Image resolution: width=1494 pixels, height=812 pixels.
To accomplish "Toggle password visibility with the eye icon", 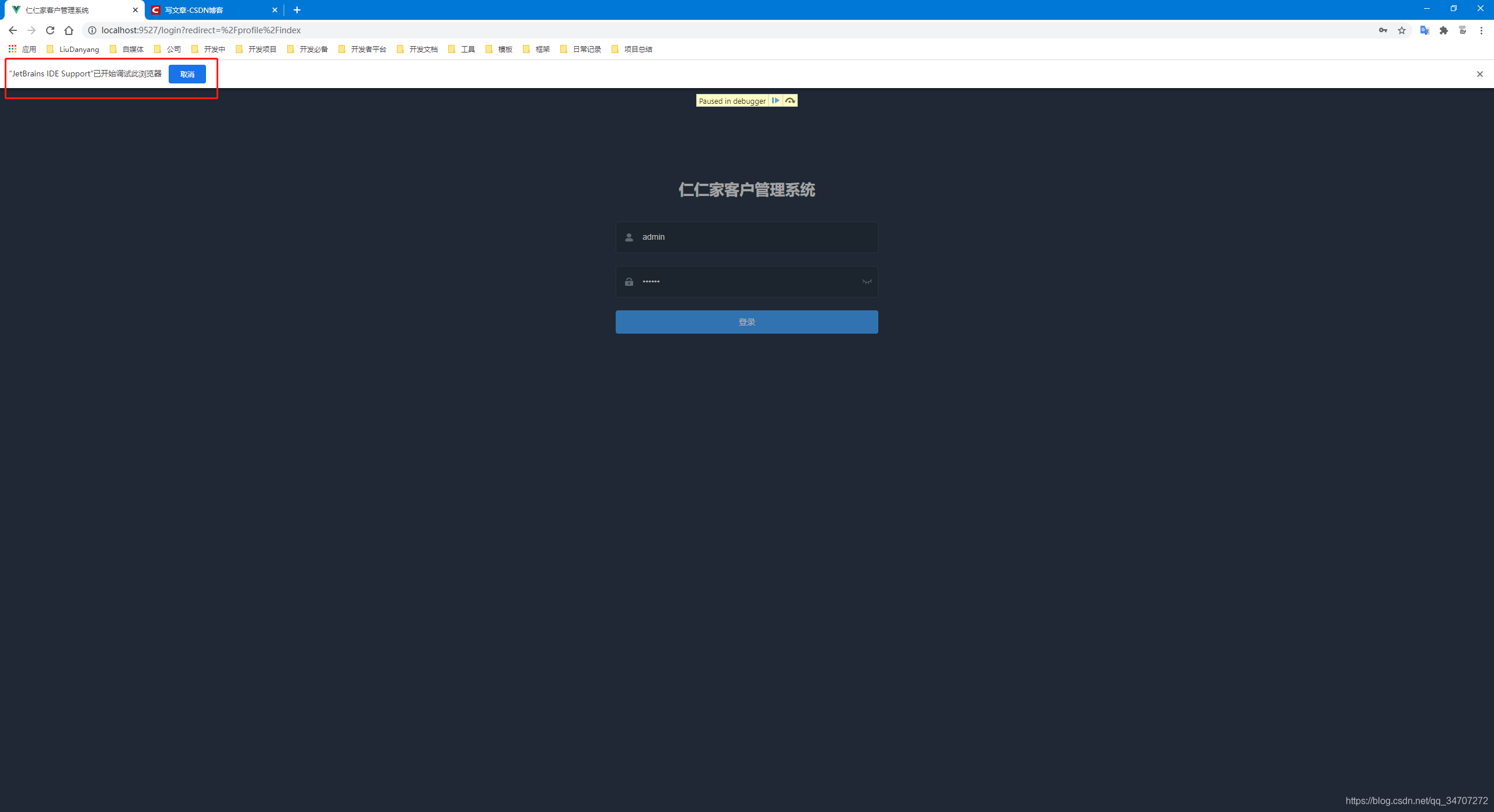I will tap(867, 281).
